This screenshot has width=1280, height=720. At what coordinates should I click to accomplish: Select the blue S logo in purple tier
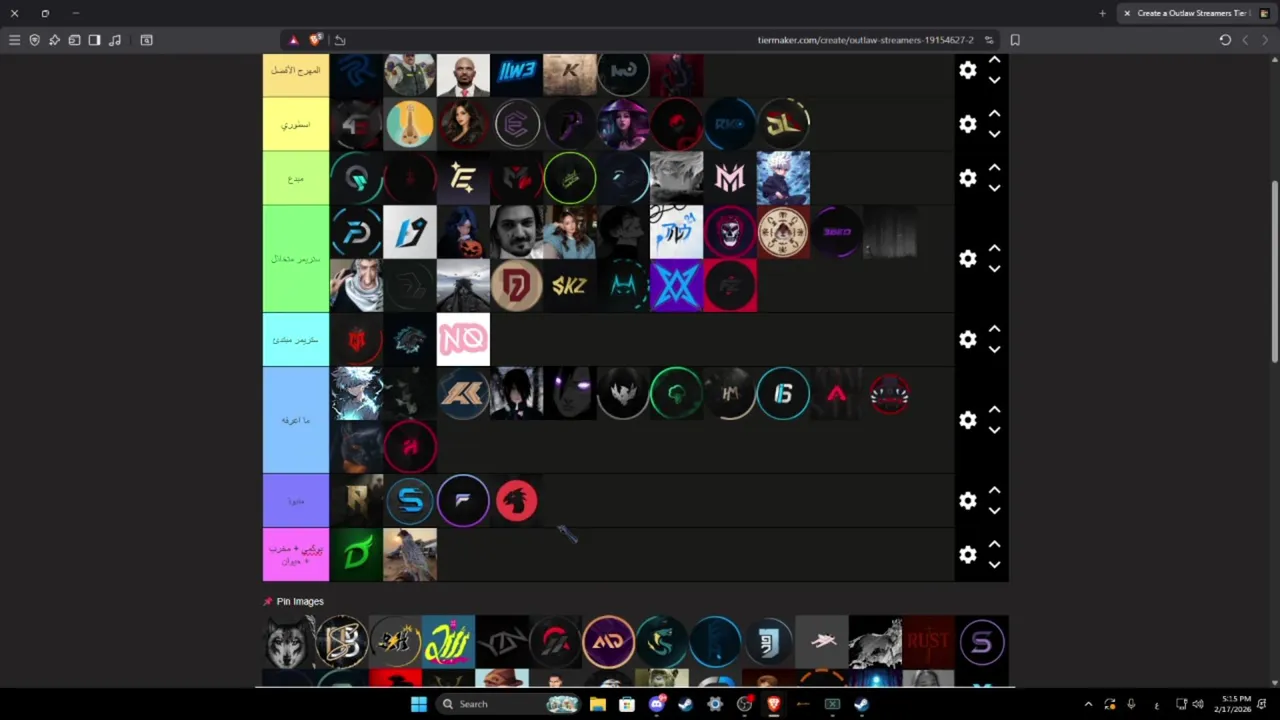[x=410, y=501]
